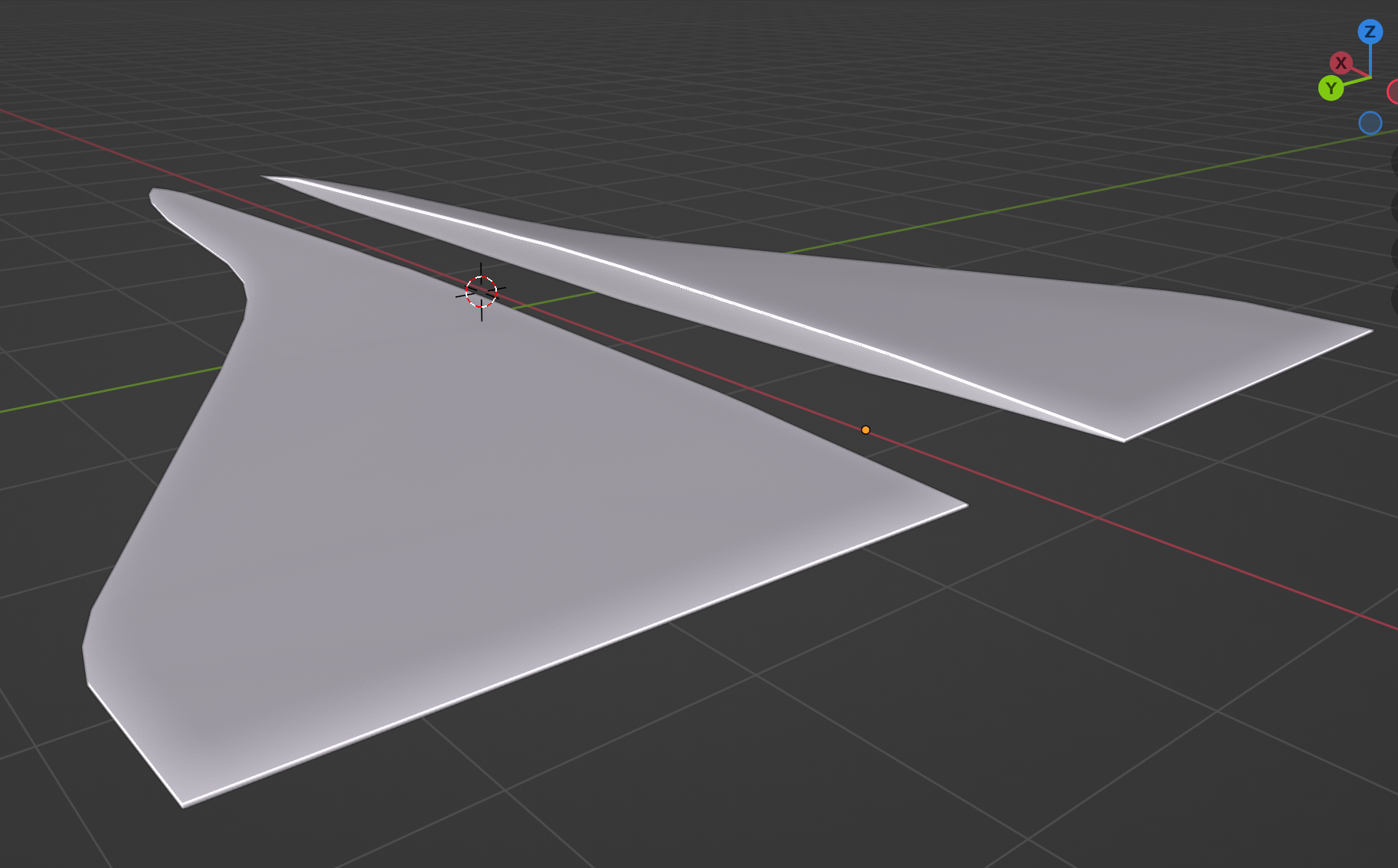Snap view using green Y axis handle
Screen dimensions: 1398x868
(x=1331, y=88)
